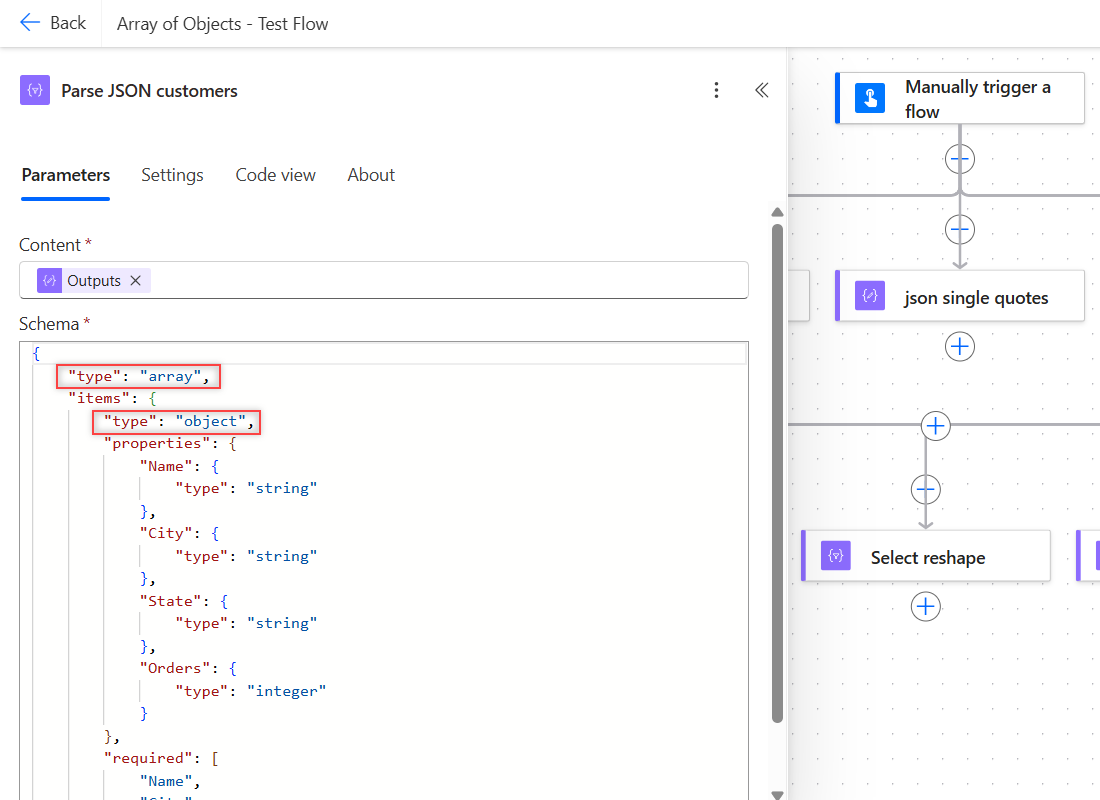Viewport: 1100px width, 800px height.
Task: Add step right above Select reshape
Action: click(x=925, y=489)
